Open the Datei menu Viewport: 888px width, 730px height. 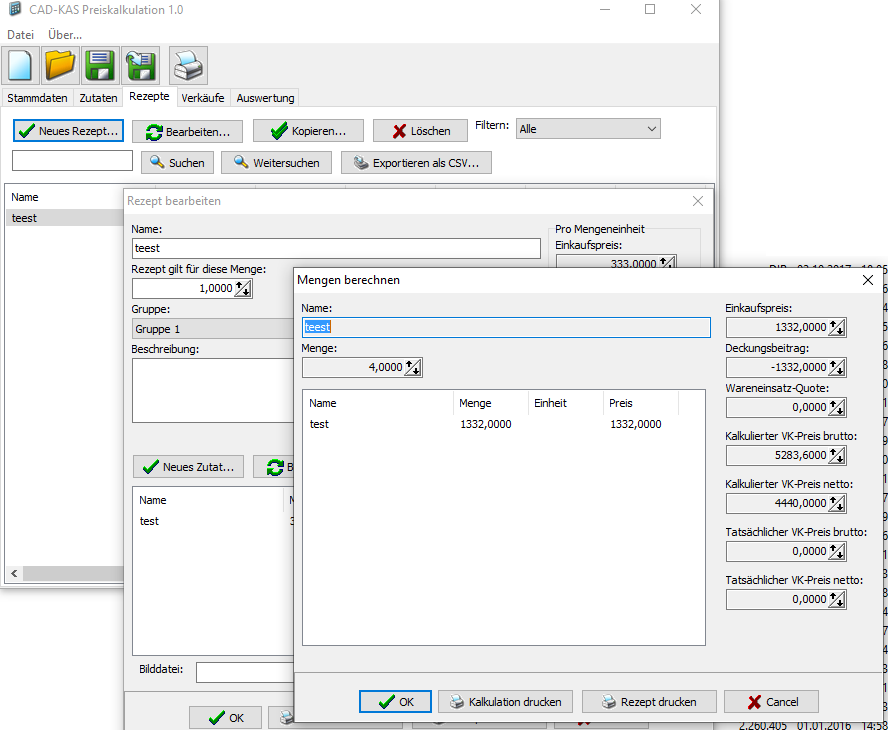pyautogui.click(x=20, y=35)
